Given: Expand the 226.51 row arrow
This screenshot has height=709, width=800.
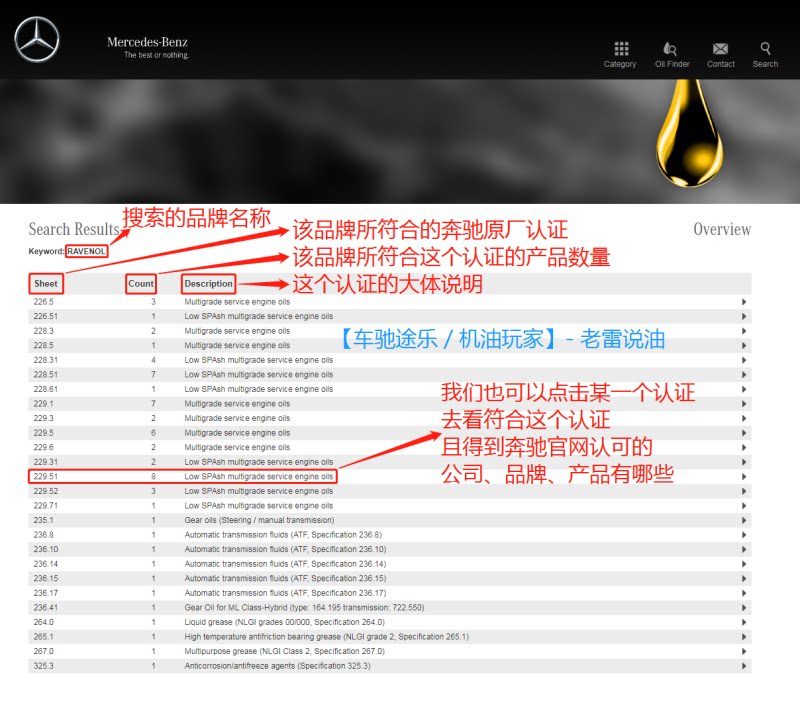Looking at the screenshot, I should tap(744, 316).
